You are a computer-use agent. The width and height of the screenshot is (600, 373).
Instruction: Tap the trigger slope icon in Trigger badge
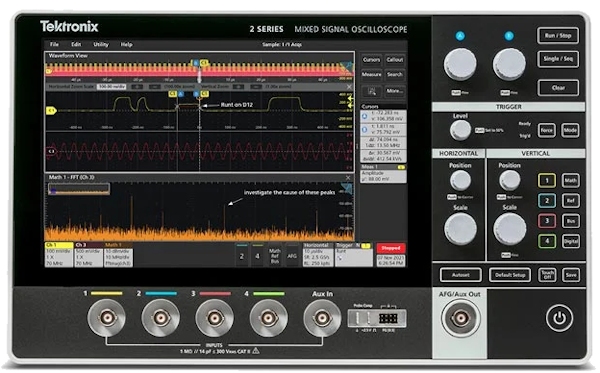click(x=339, y=258)
